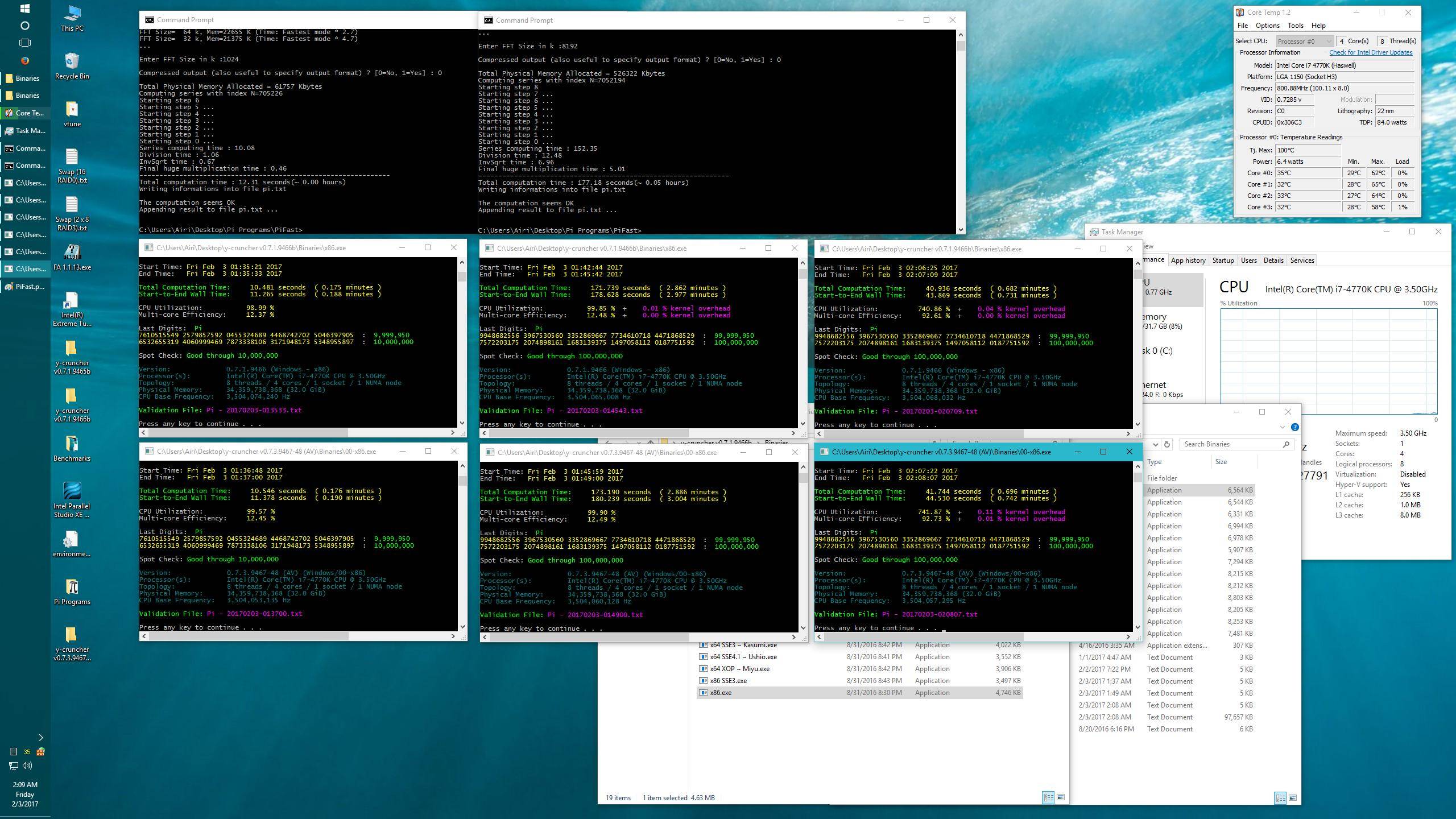Viewport: 1456px width, 819px height.
Task: Switch to PiFast paint taskbar item
Action: click(x=25, y=286)
